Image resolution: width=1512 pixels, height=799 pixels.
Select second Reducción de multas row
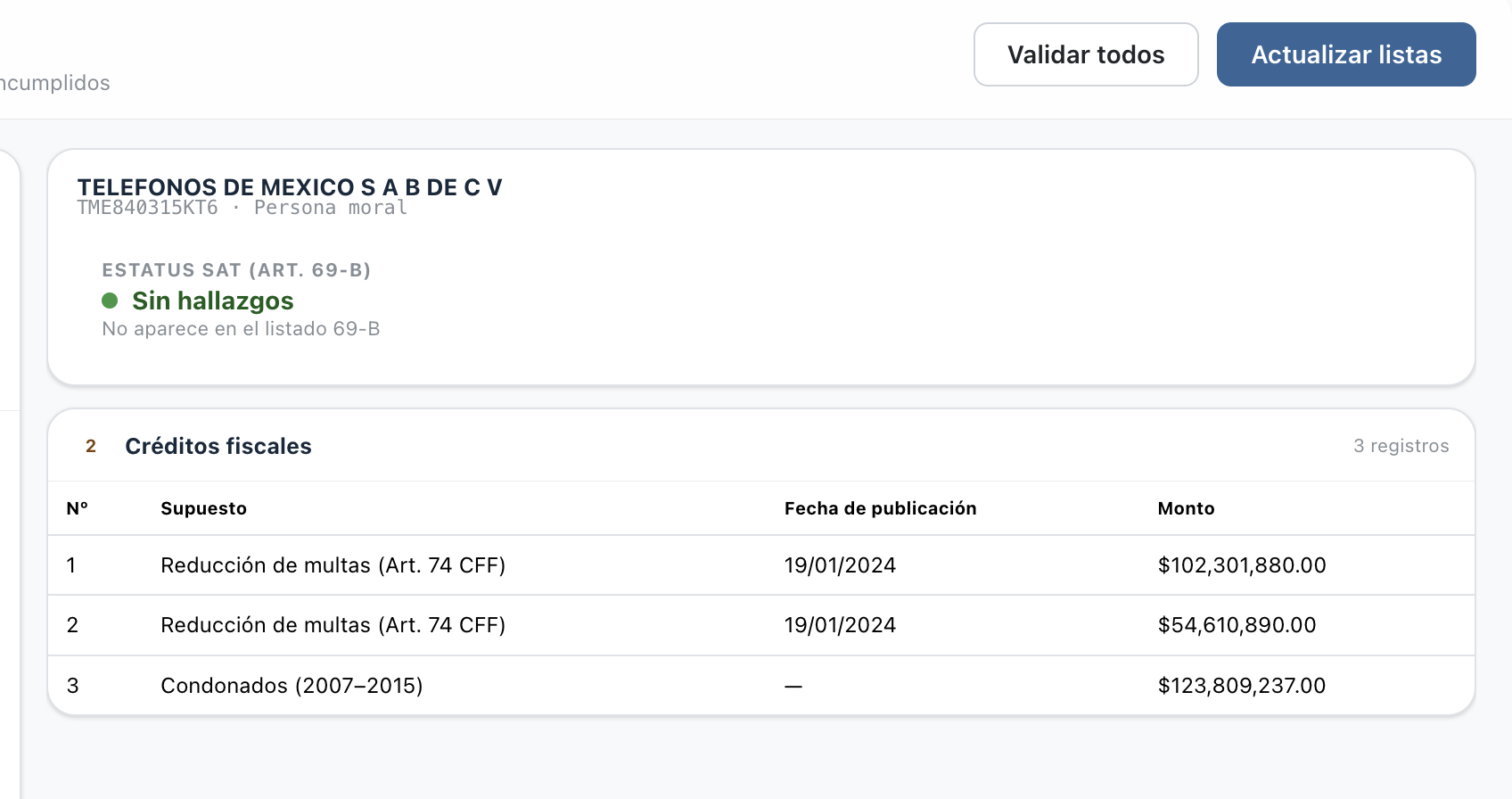[761, 625]
